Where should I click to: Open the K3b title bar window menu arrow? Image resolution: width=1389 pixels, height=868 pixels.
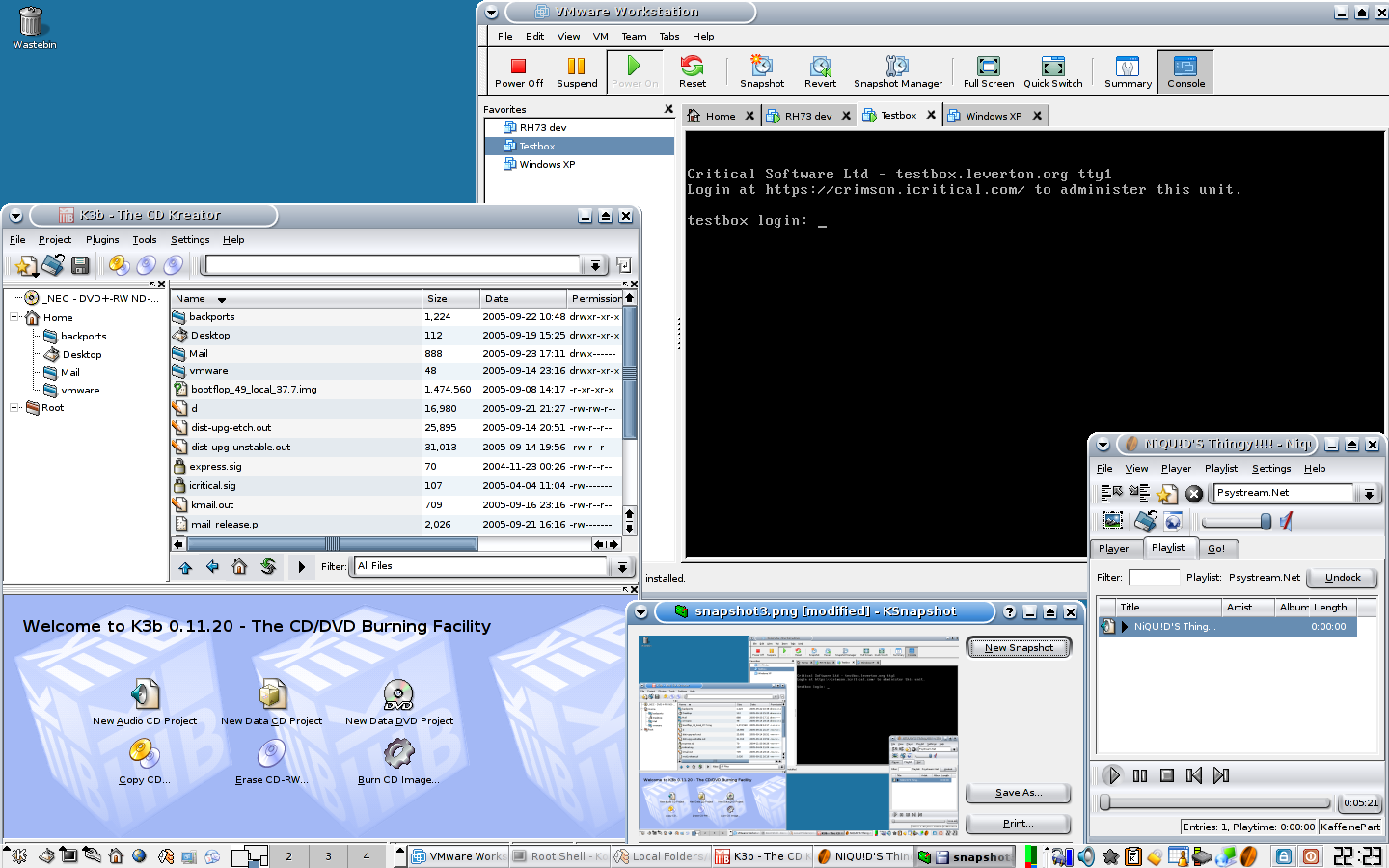pos(15,216)
